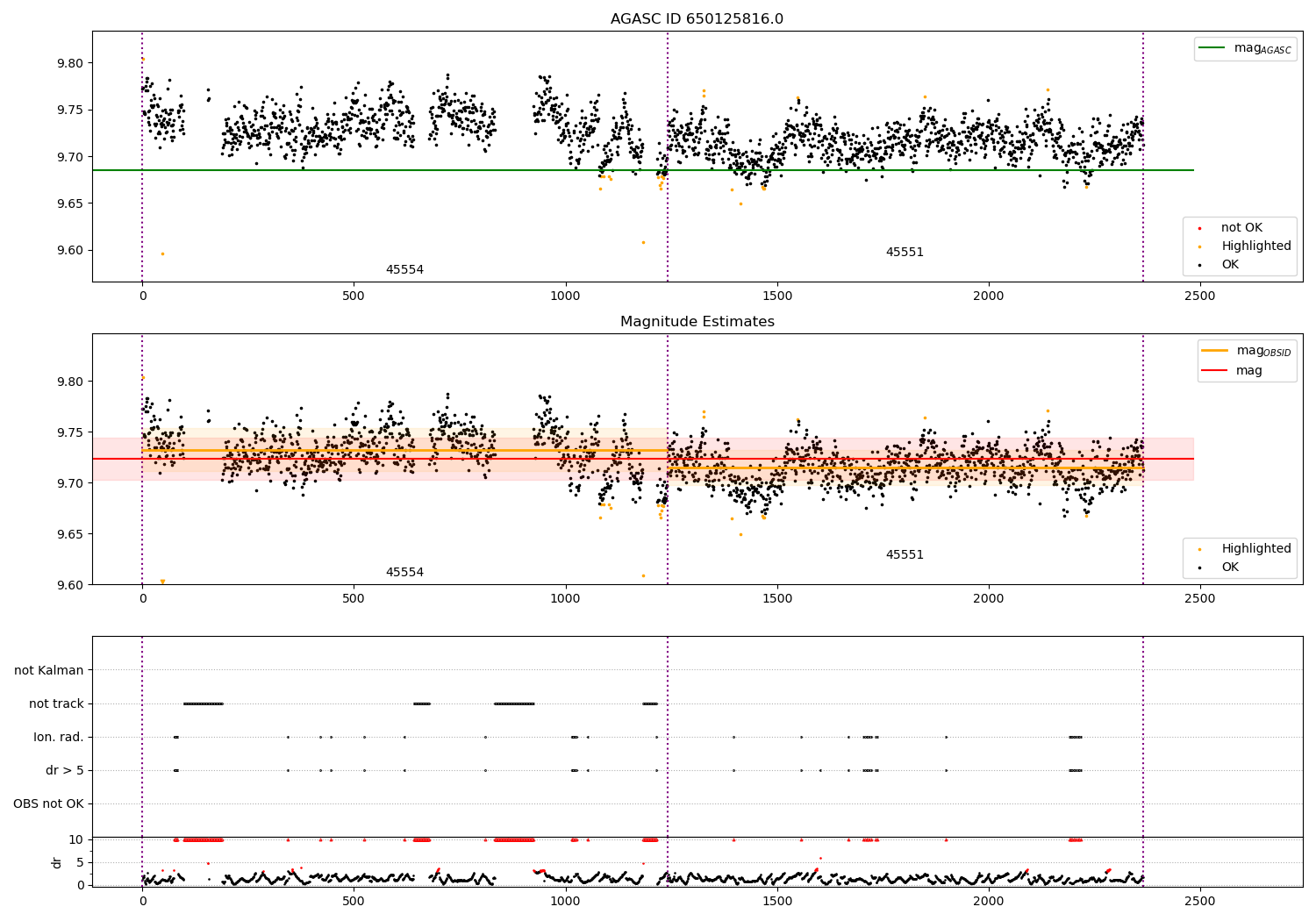Click the "not track" row label
The height and width of the screenshot is (921, 1316).
[56, 704]
